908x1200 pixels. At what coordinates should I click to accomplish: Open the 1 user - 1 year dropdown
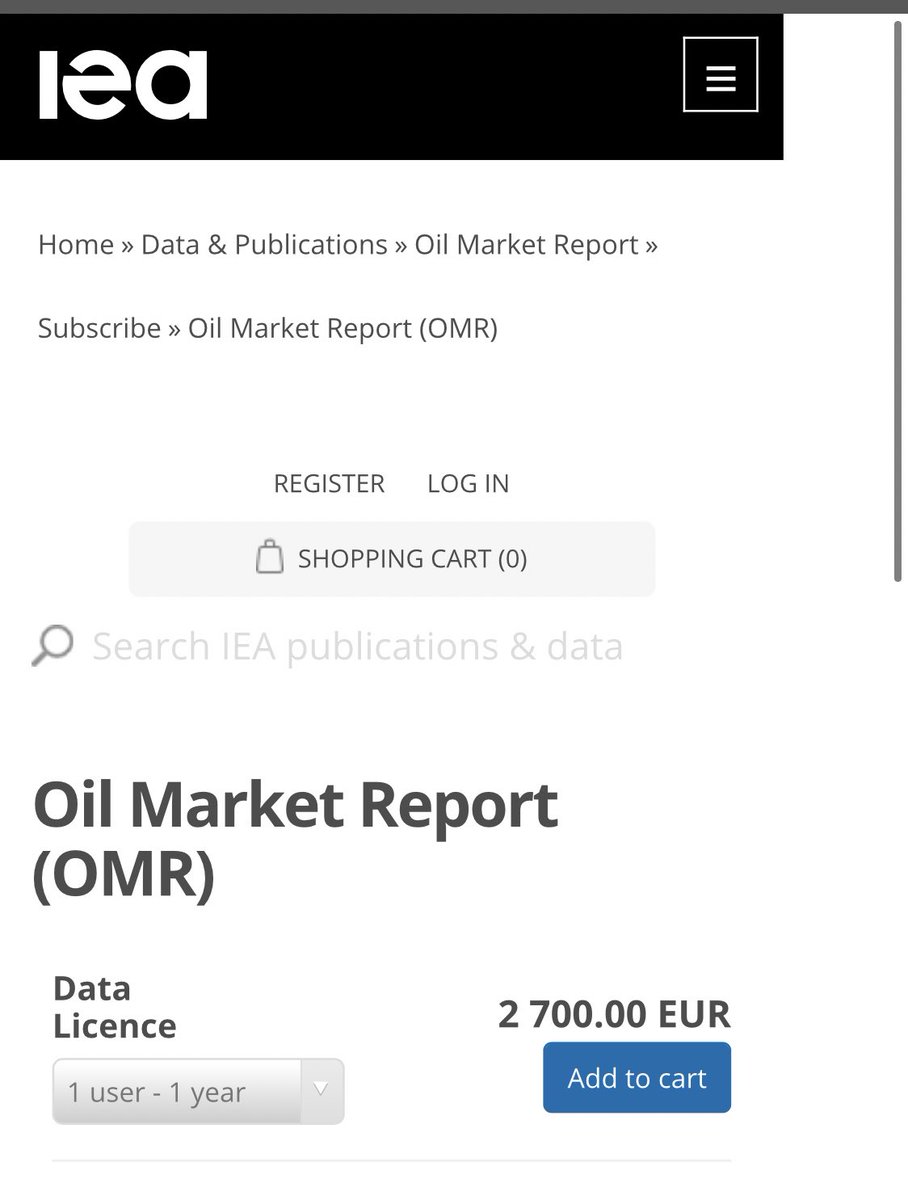[x=198, y=1092]
